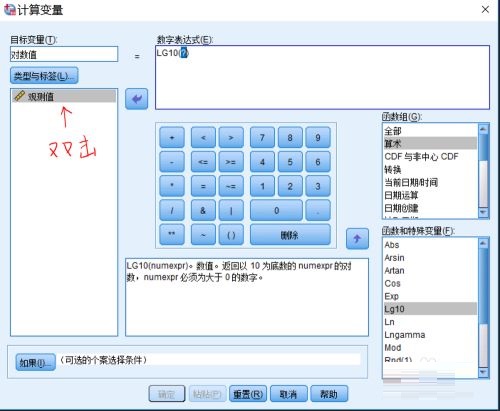Screen dimensions: 500x411
Task: Click the decimal point key
Action: (x=318, y=210)
